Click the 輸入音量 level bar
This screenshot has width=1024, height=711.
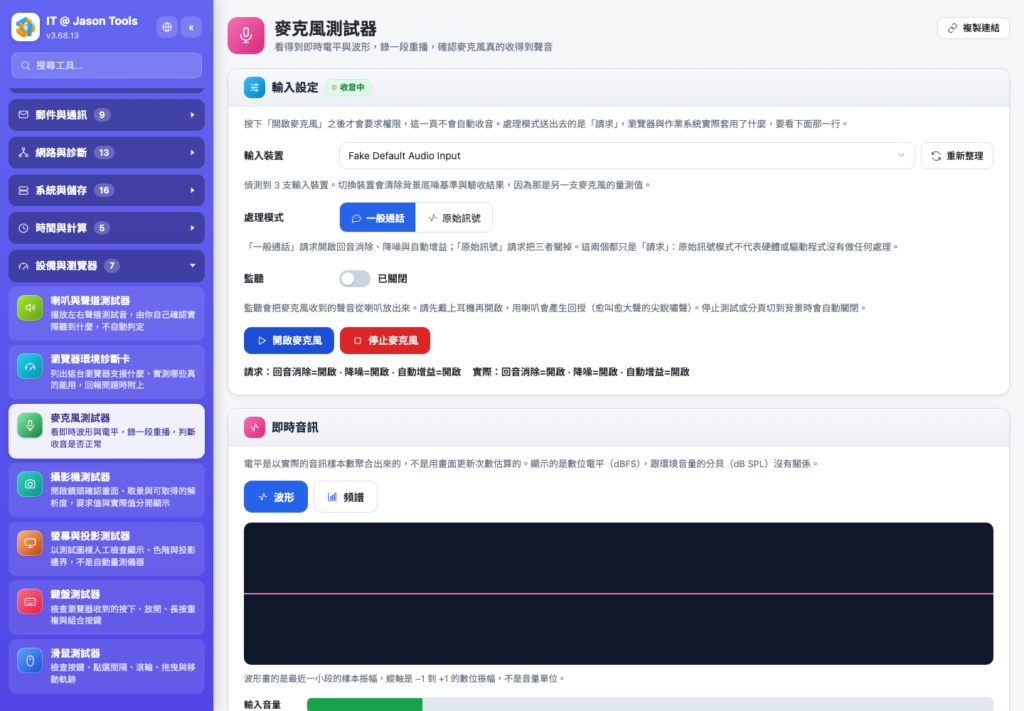tap(650, 704)
